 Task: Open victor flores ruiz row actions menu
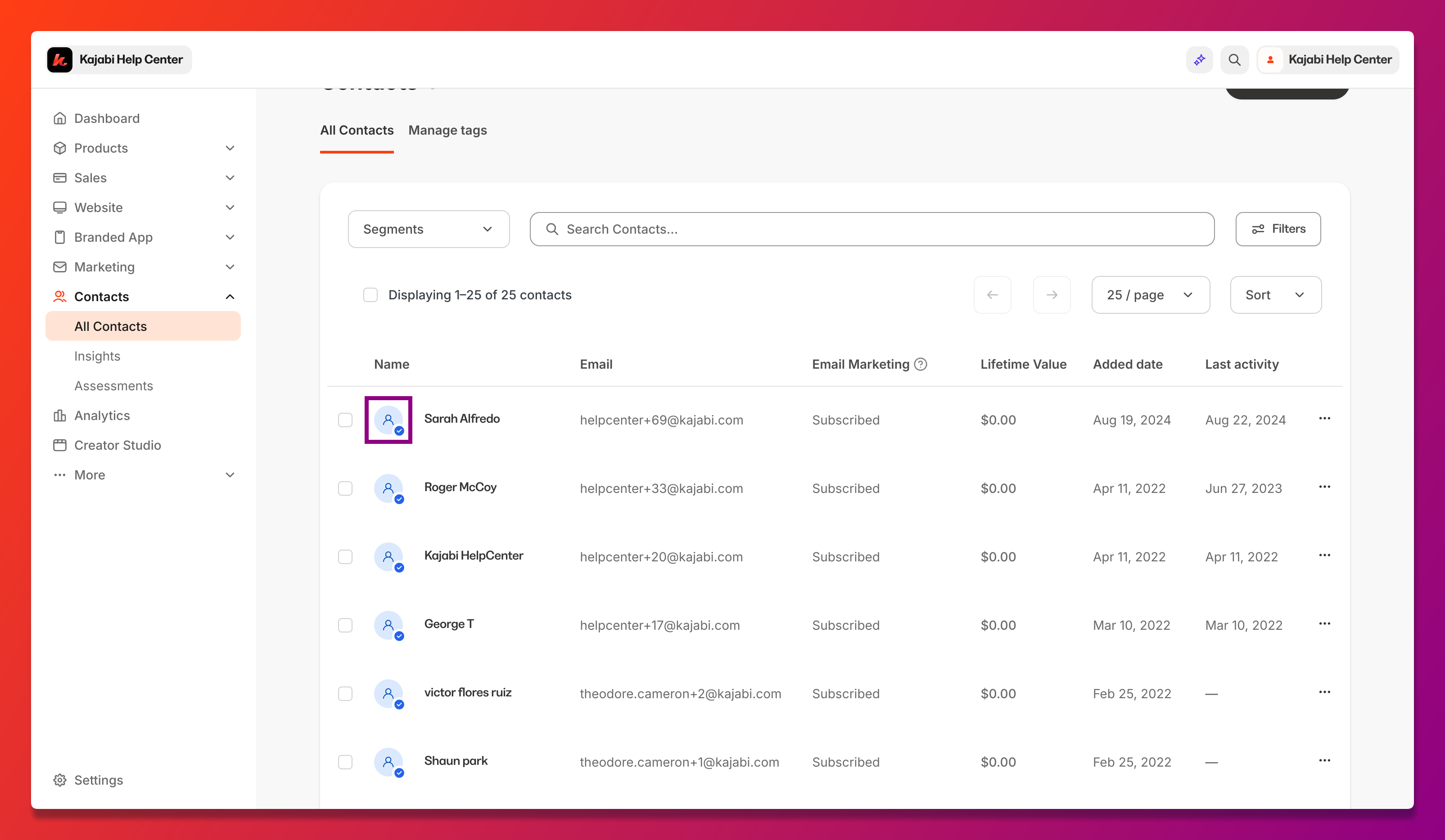(x=1324, y=692)
